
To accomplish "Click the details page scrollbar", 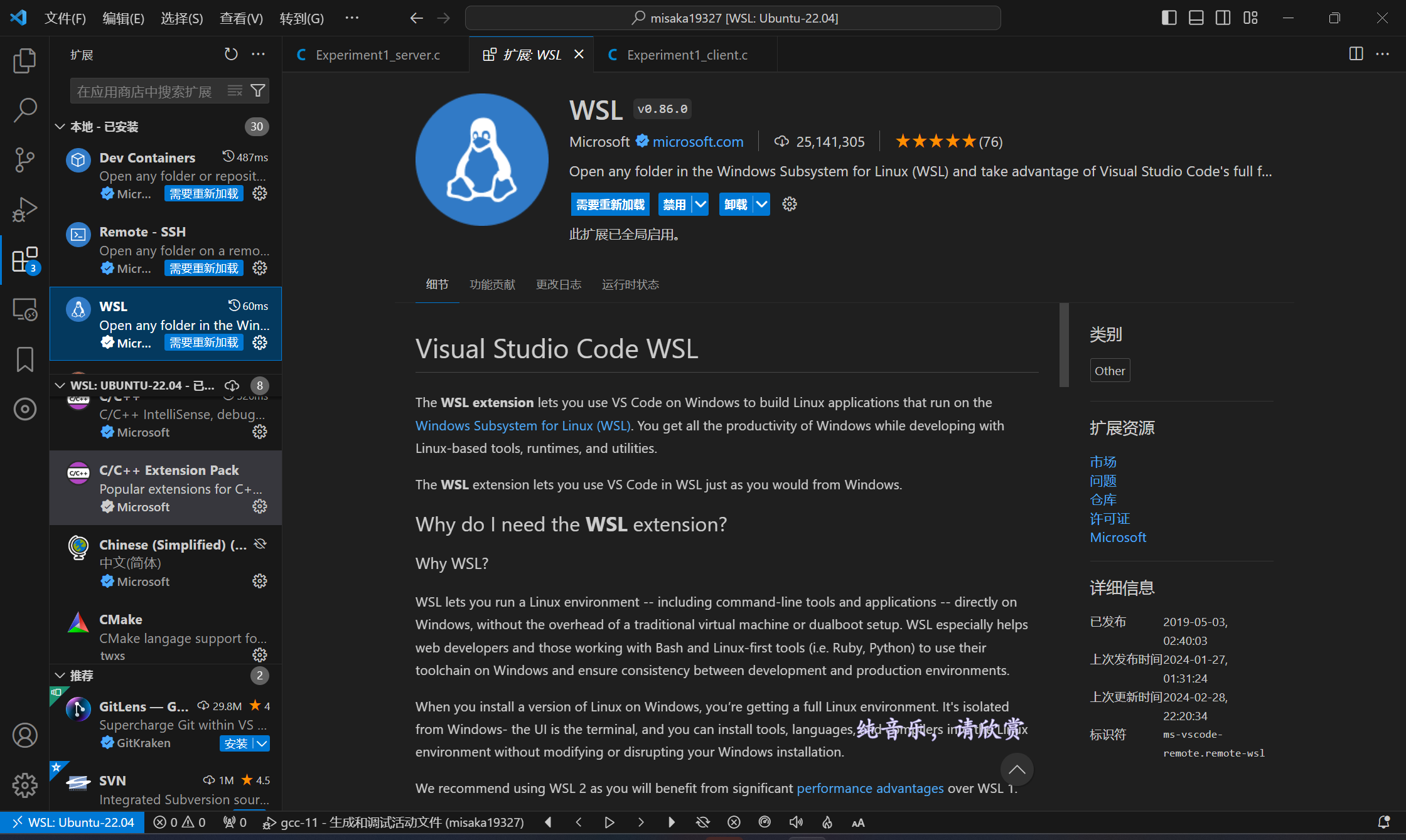I will [1064, 345].
